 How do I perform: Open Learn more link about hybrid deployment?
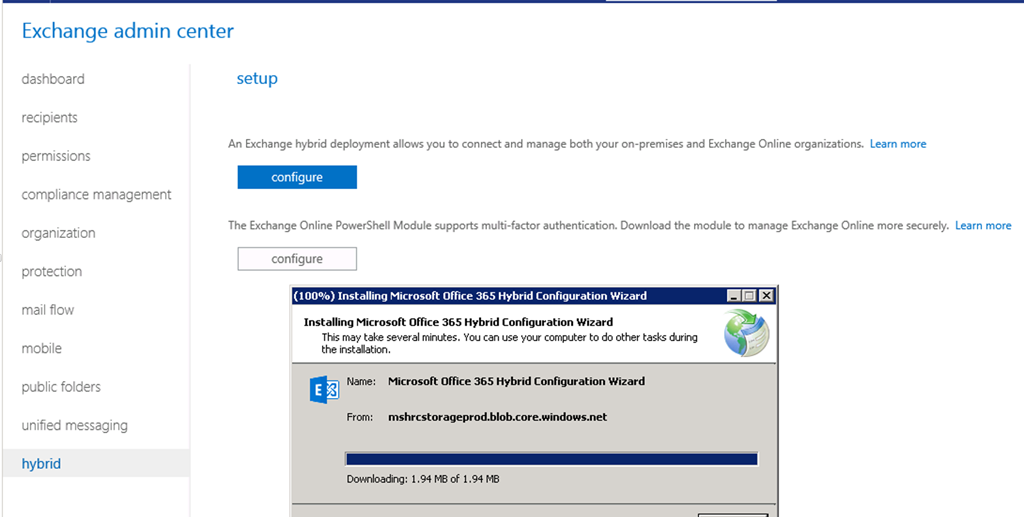(x=898, y=144)
